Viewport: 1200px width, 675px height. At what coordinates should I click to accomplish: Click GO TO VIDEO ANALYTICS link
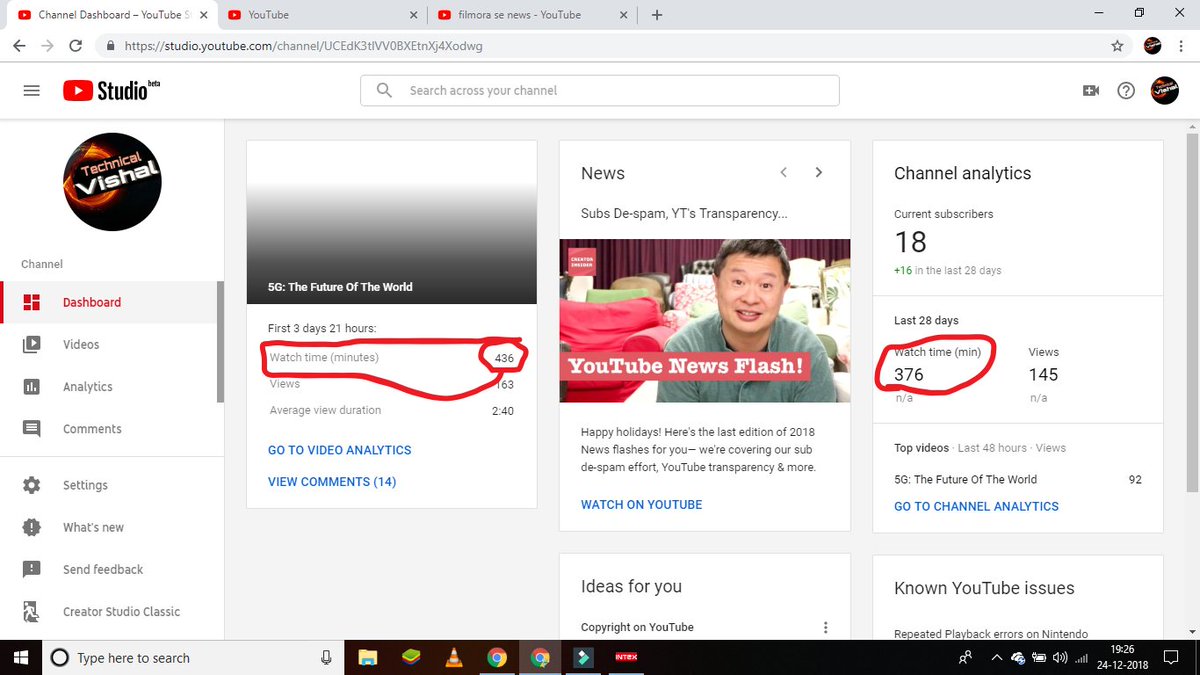pyautogui.click(x=340, y=450)
